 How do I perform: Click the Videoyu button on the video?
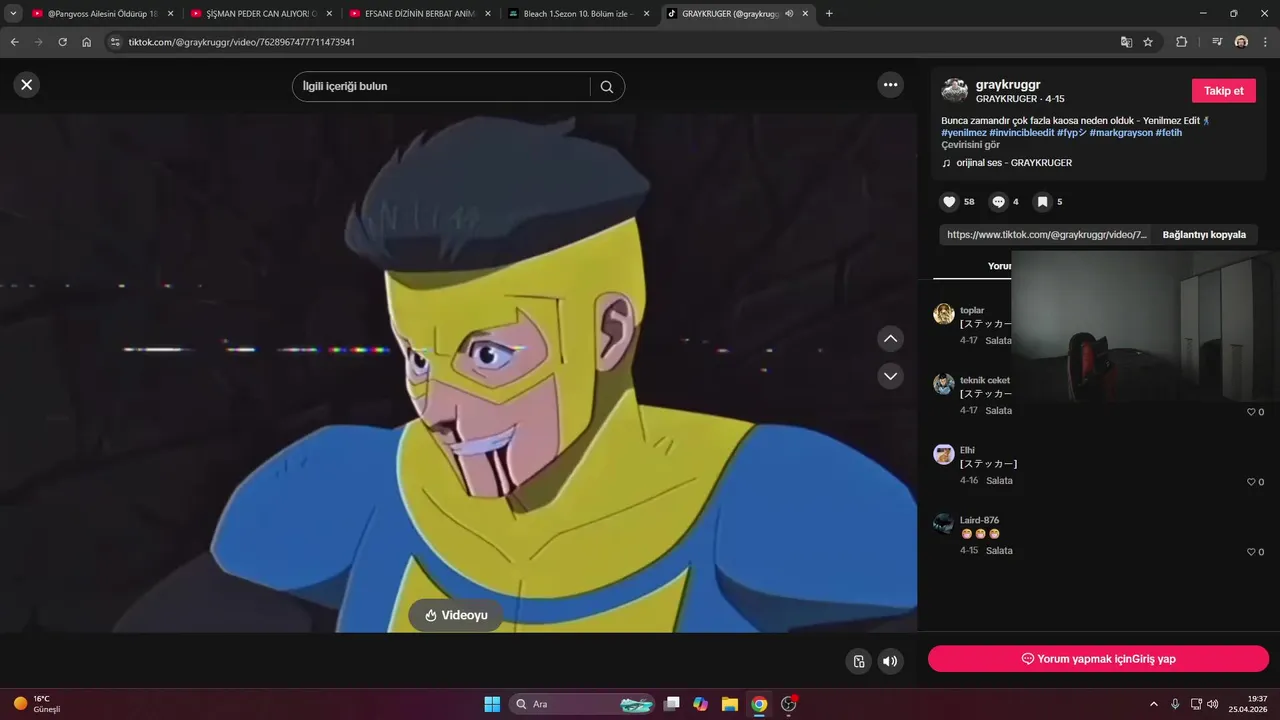(456, 615)
